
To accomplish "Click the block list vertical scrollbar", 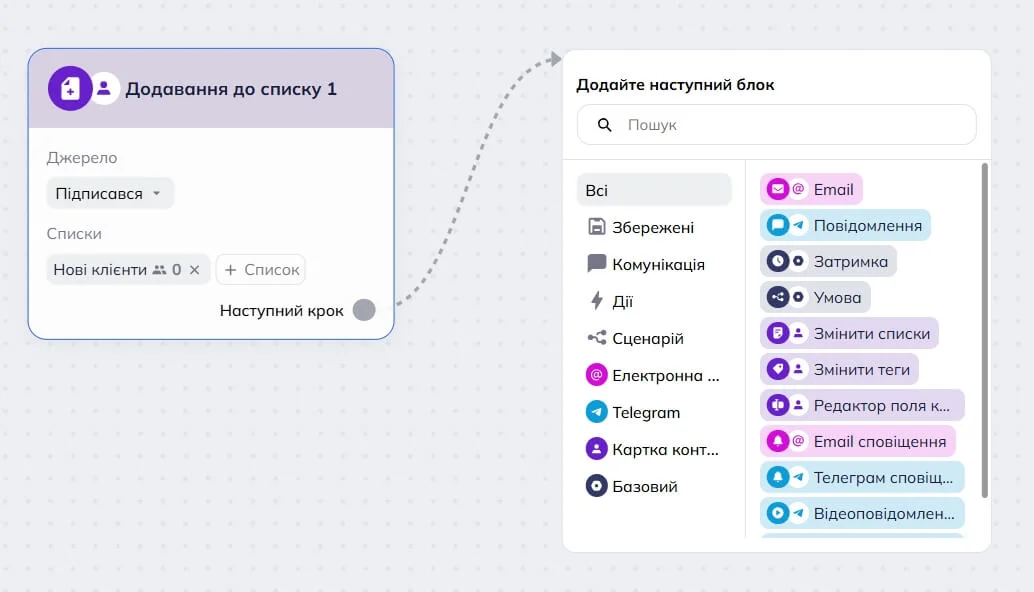I will click(x=985, y=330).
